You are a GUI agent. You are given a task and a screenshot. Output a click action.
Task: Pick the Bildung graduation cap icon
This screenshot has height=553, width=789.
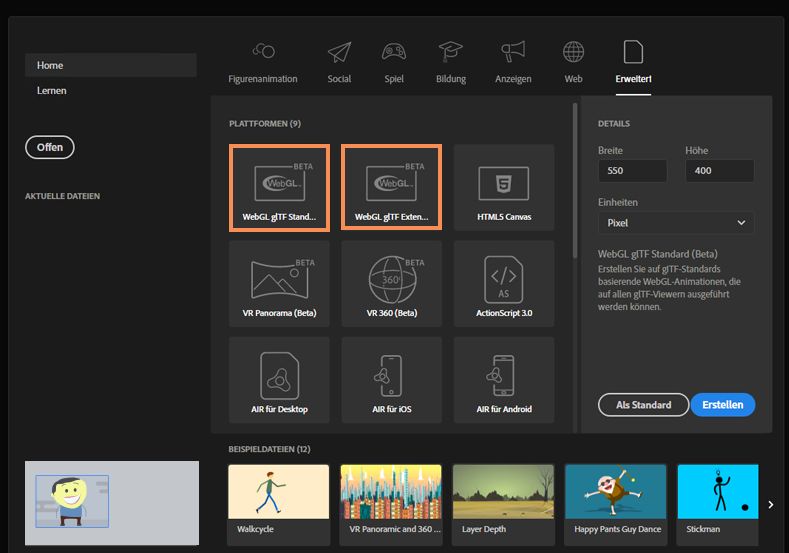(450, 51)
